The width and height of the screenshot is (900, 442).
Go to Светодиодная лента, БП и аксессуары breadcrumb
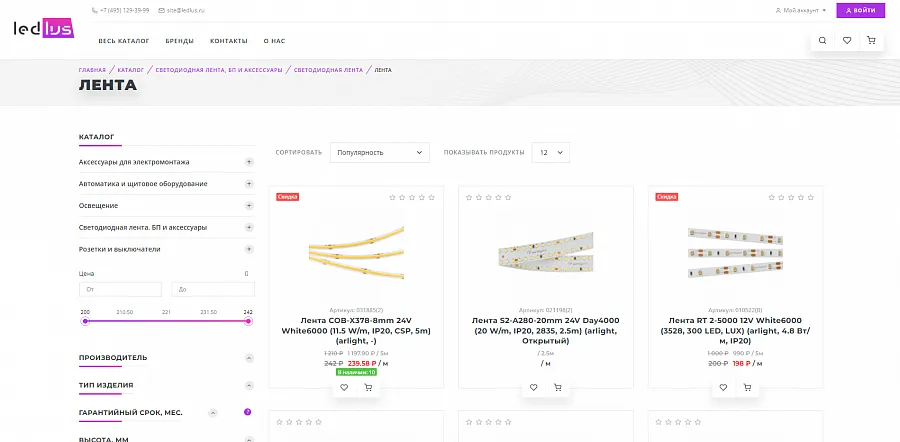tap(219, 70)
